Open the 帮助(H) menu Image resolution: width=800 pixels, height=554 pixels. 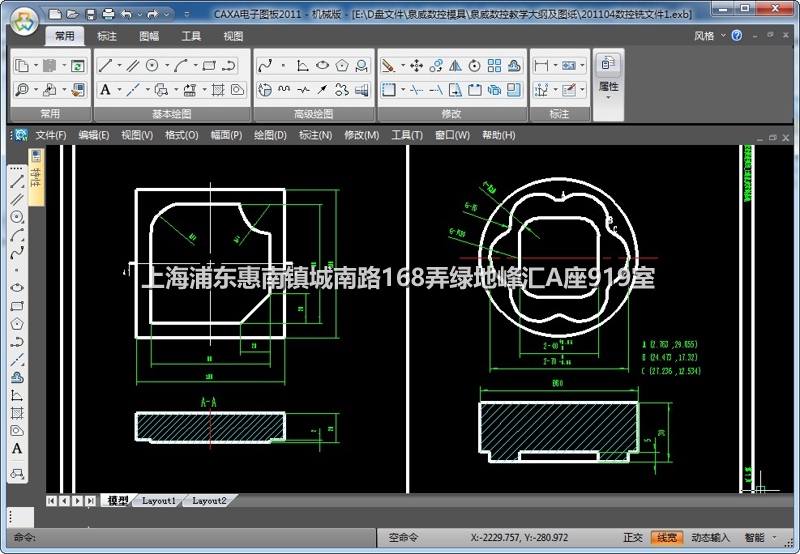click(498, 135)
